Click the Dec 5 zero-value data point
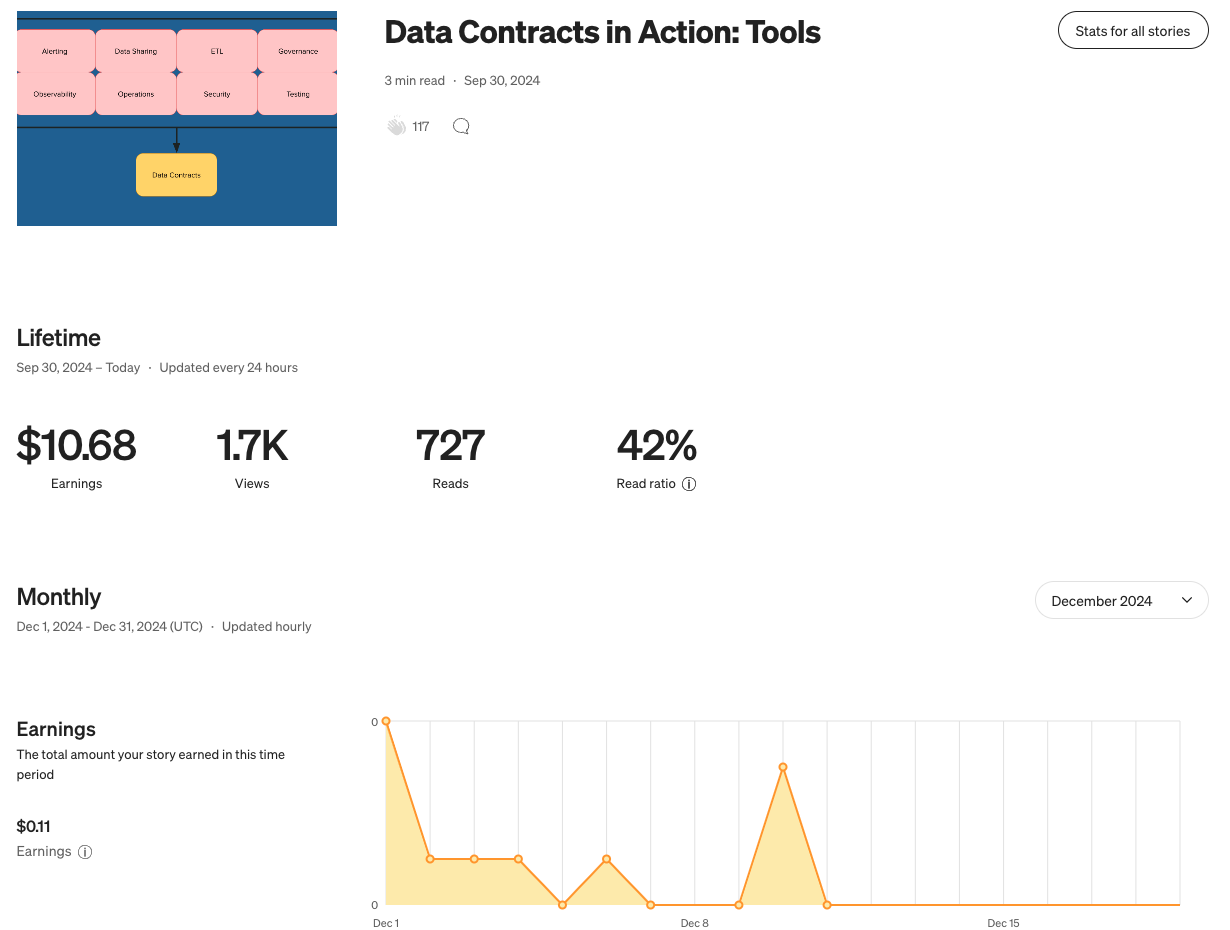1230x930 pixels. click(563, 905)
